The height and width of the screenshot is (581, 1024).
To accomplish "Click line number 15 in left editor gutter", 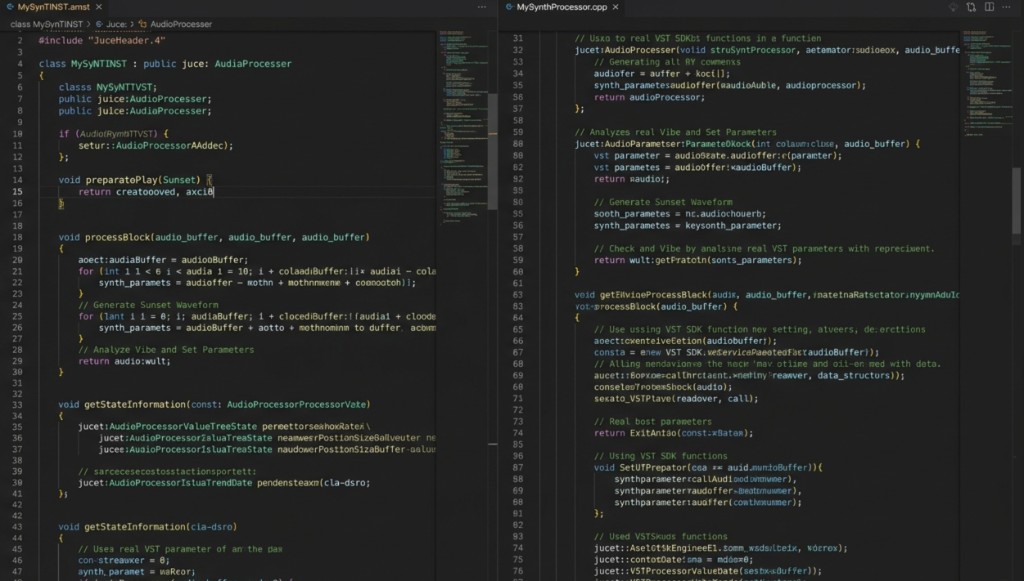I will (x=18, y=192).
